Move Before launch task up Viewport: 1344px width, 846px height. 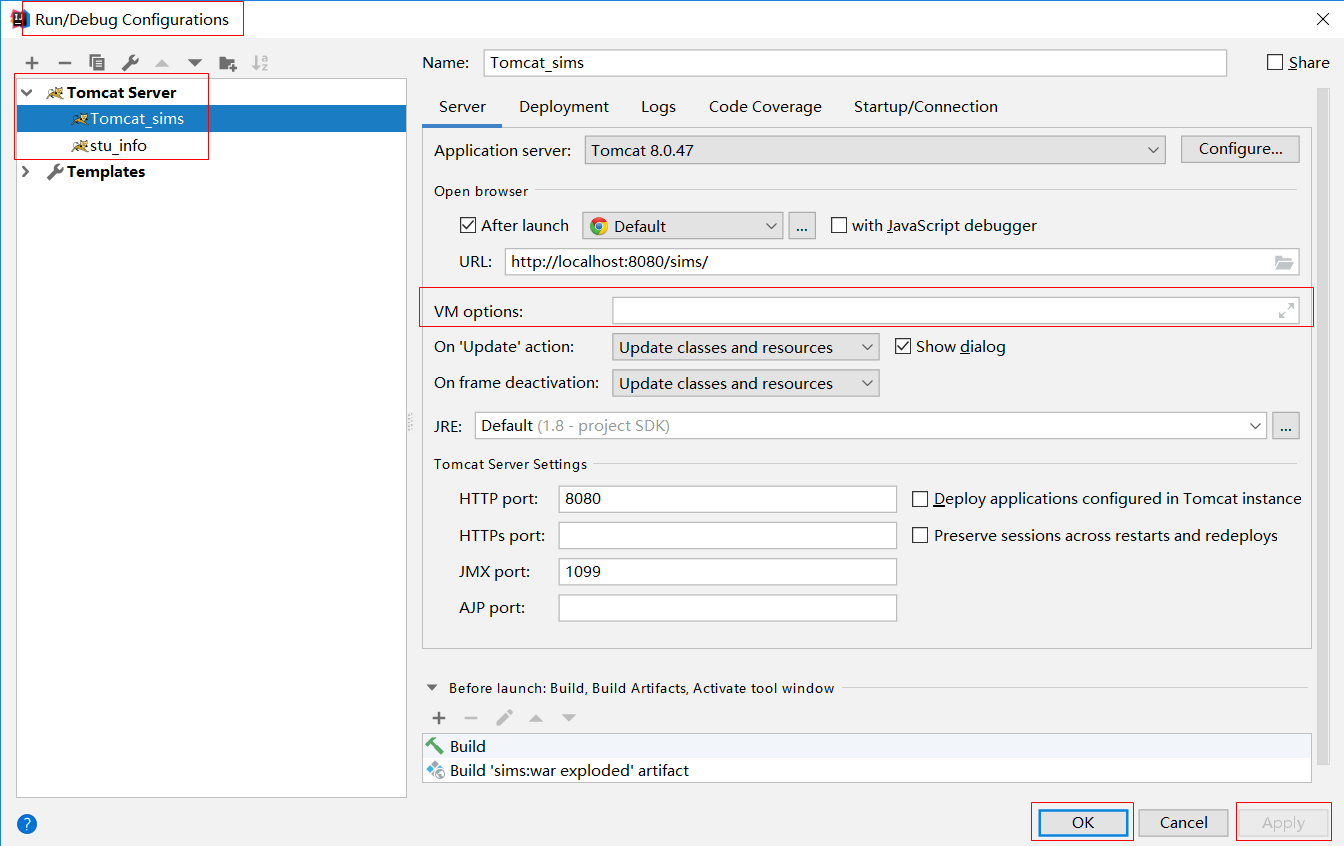(x=536, y=718)
